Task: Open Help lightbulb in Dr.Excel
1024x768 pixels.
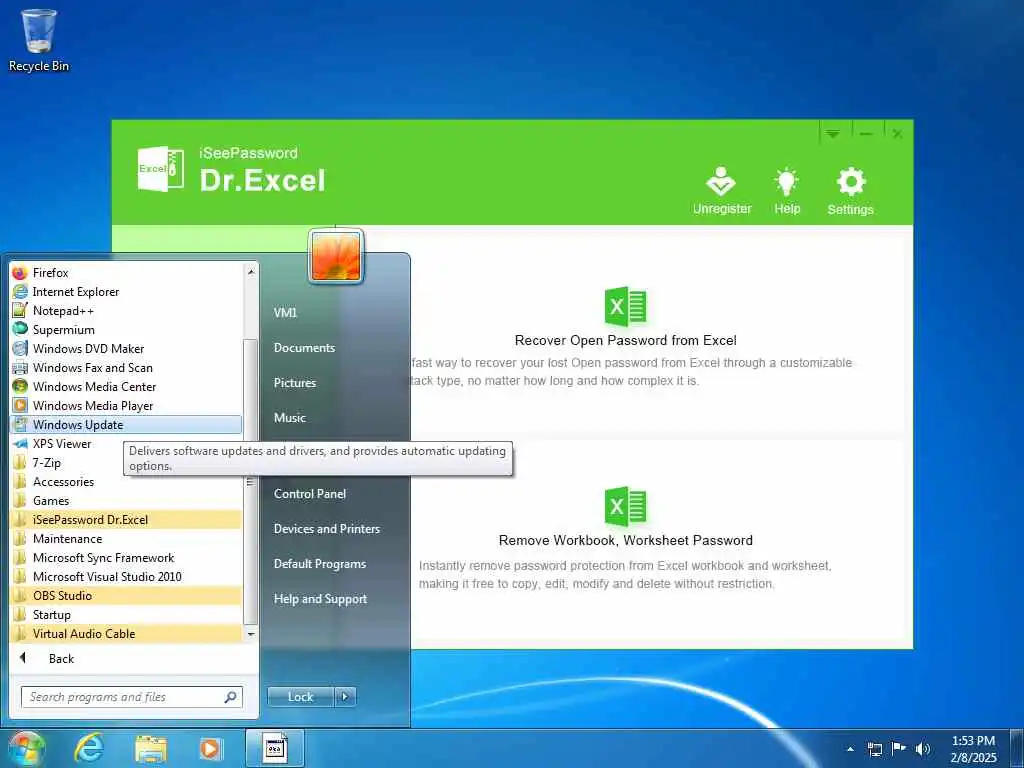Action: (786, 189)
